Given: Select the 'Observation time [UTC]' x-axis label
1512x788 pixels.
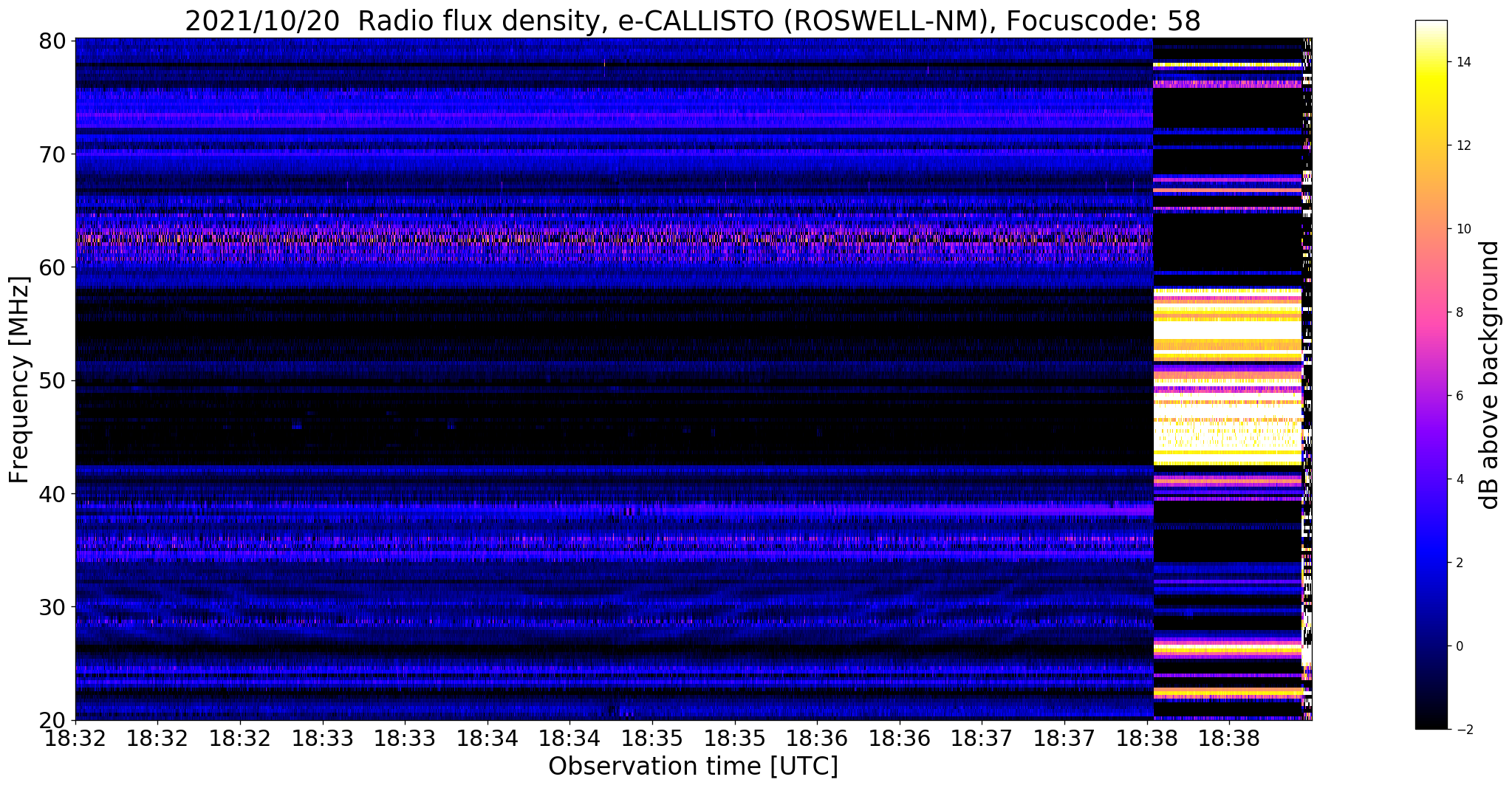Looking at the screenshot, I should pyautogui.click(x=693, y=766).
